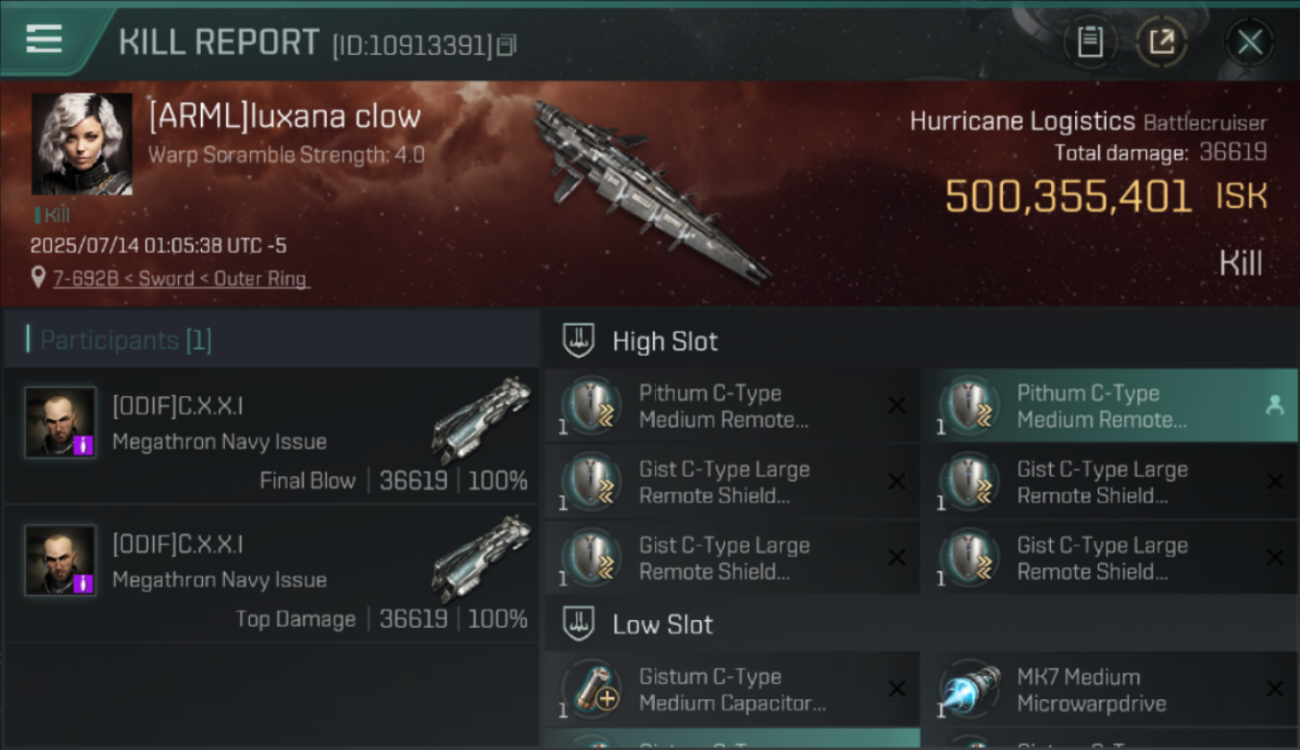Open location 7-692B Sword Outer Ring
1300x750 pixels.
(x=180, y=279)
